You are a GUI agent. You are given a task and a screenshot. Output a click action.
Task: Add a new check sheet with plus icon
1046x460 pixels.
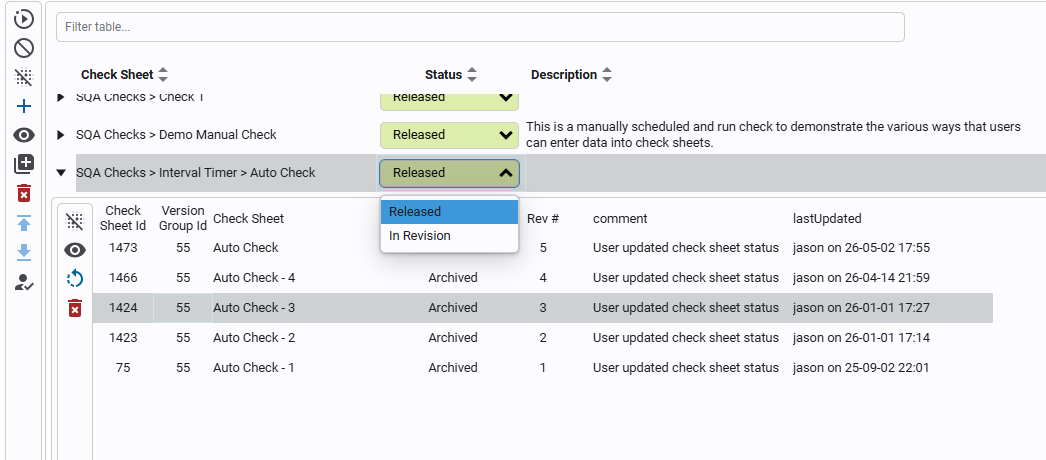[x=23, y=106]
